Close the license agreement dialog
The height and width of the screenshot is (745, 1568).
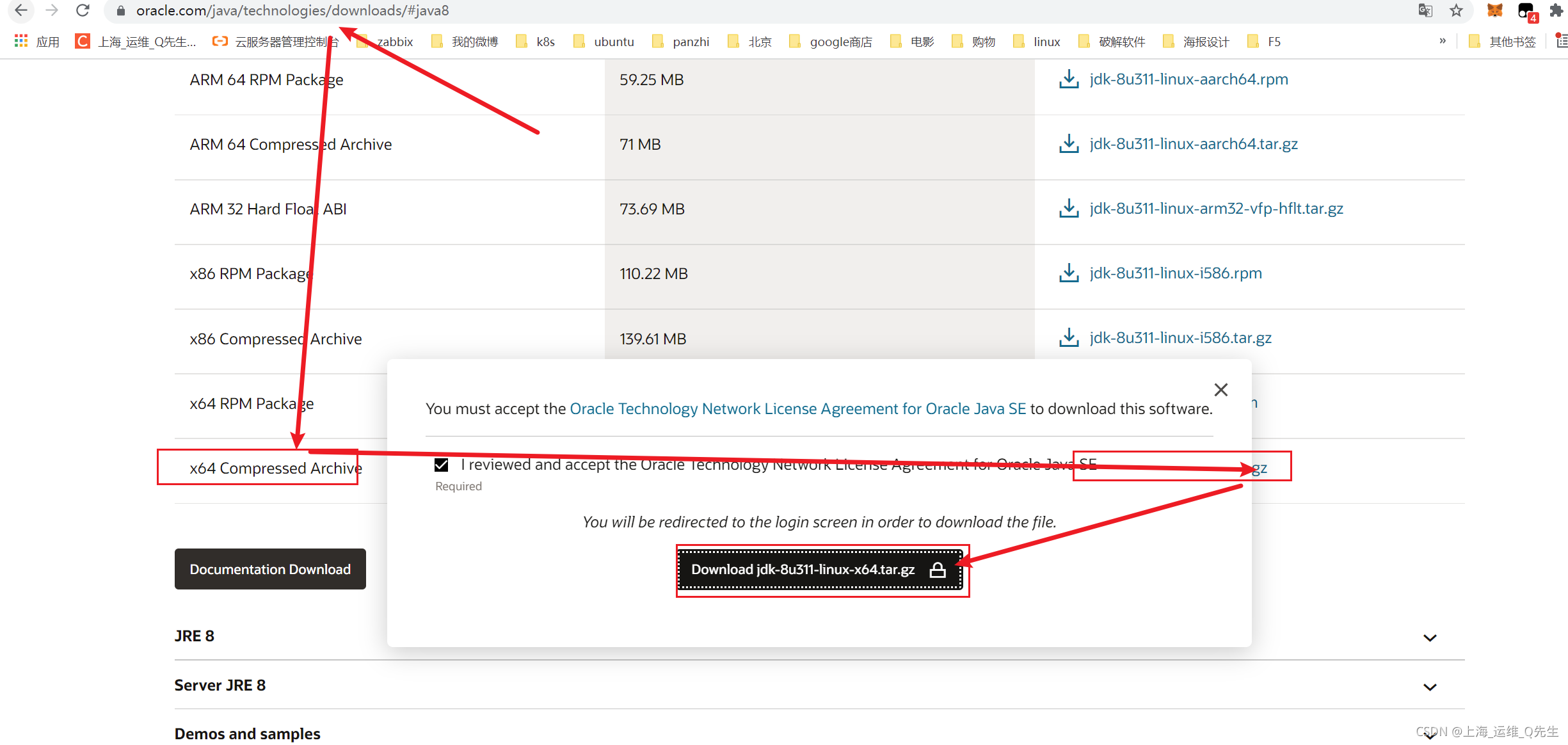tap(1220, 390)
